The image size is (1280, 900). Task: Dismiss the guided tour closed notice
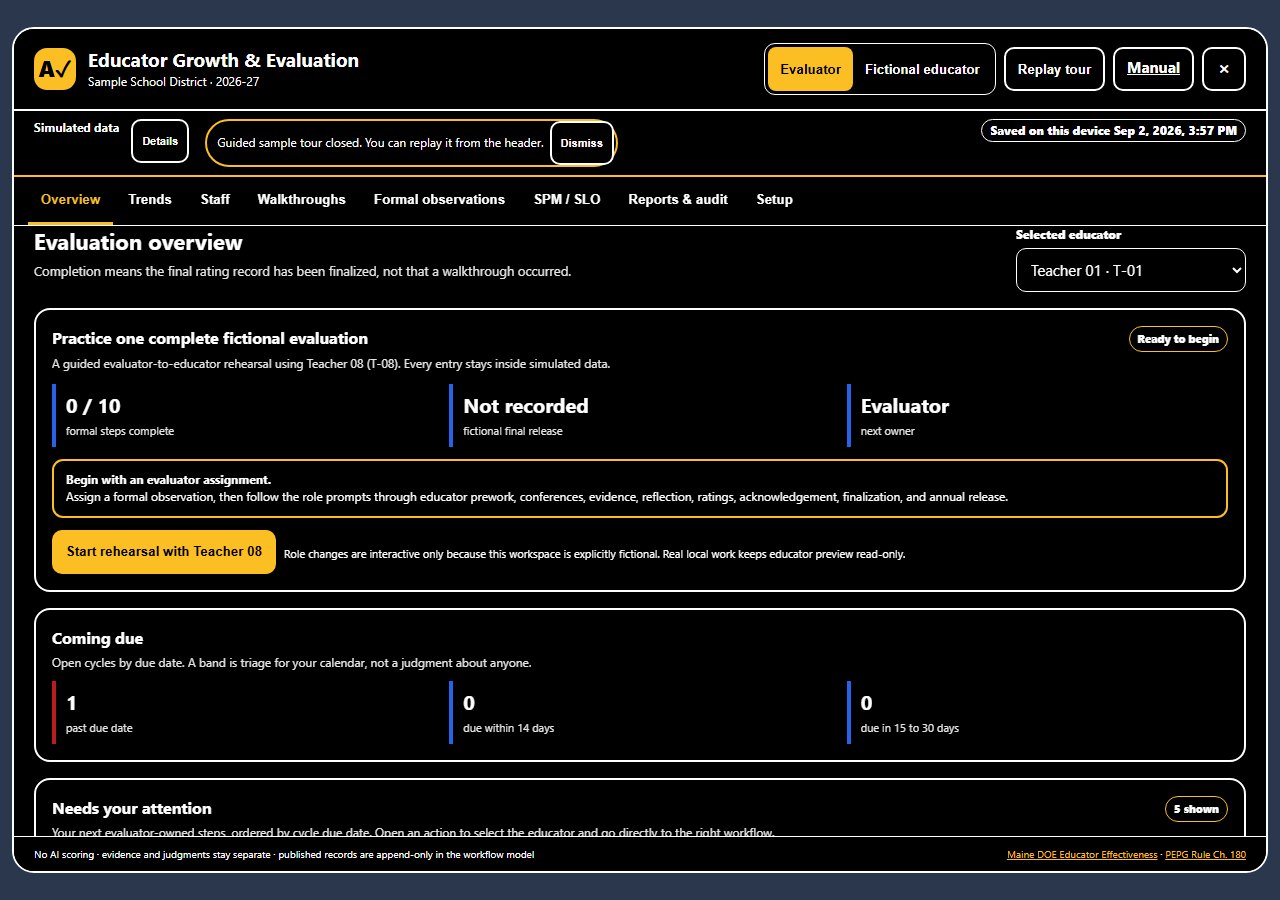tap(582, 143)
